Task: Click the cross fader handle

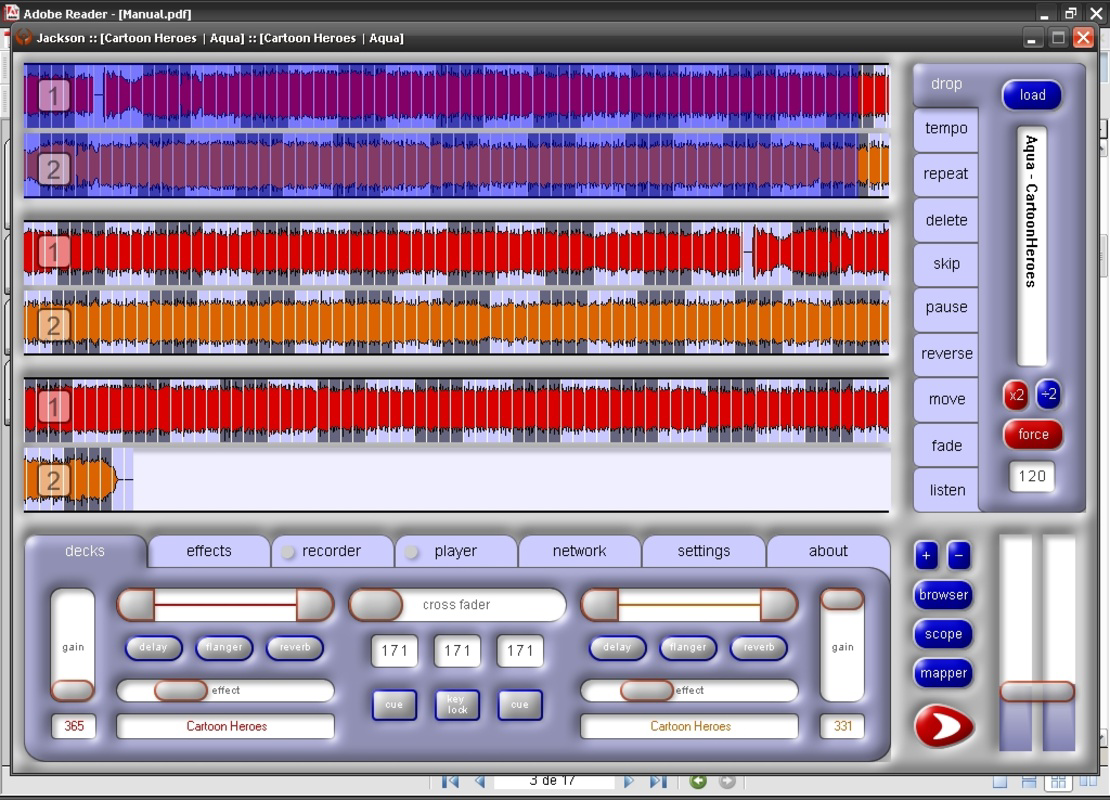Action: tap(377, 605)
